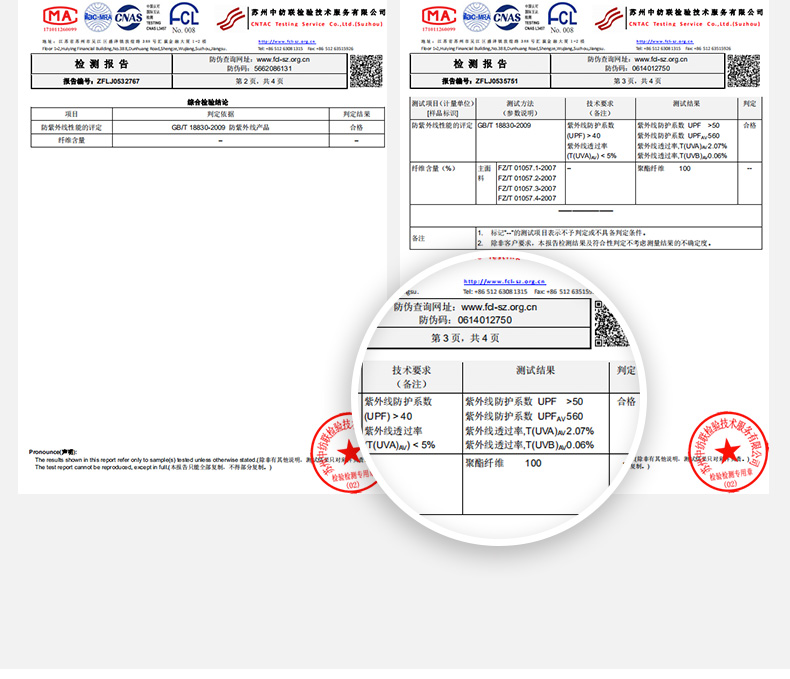Click the QR code inside the magnified circle
Image resolution: width=790 pixels, height=679 pixels.
[612, 324]
